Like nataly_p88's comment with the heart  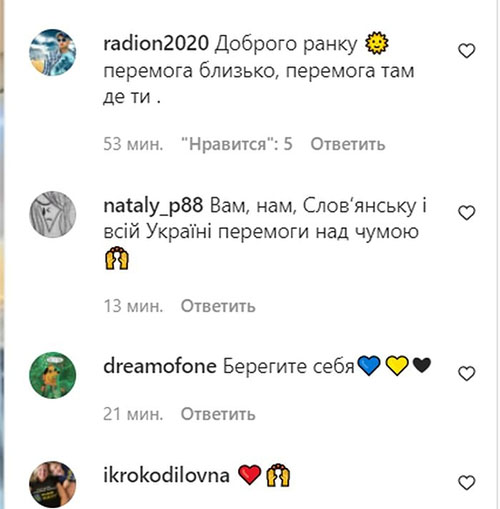point(466,213)
